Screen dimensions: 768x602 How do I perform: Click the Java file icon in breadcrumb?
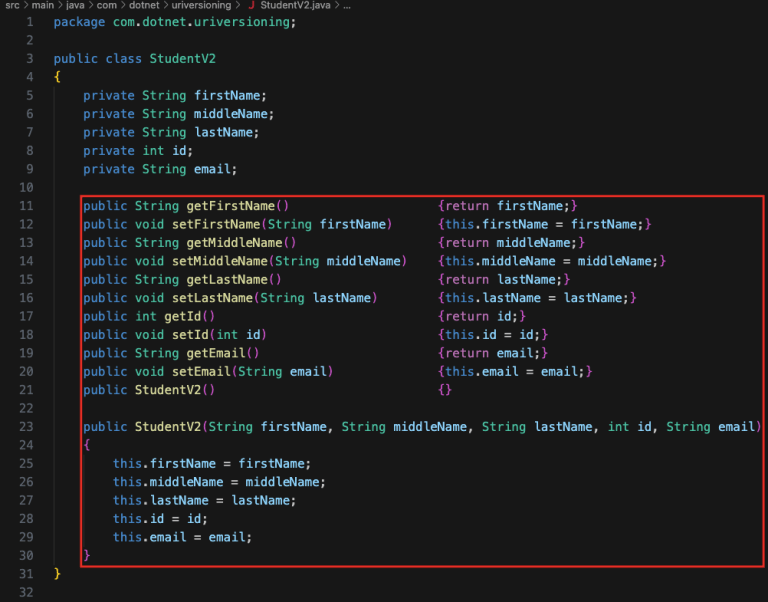(251, 6)
